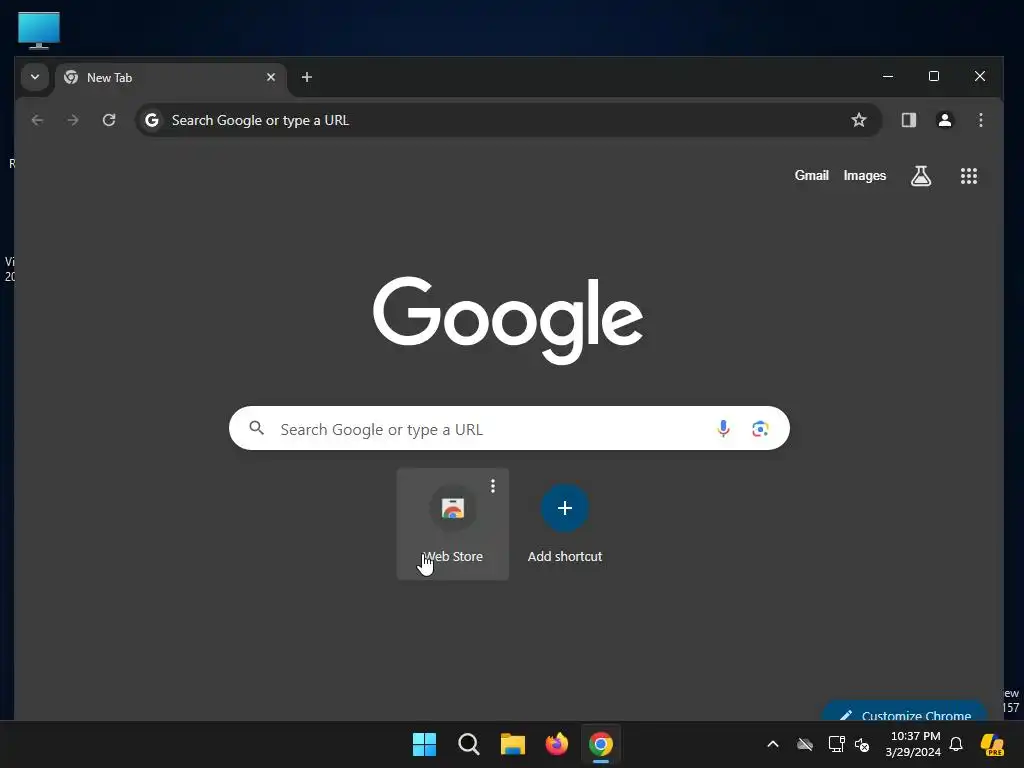
Task: Open the Web Store shortcut
Action: (x=453, y=524)
